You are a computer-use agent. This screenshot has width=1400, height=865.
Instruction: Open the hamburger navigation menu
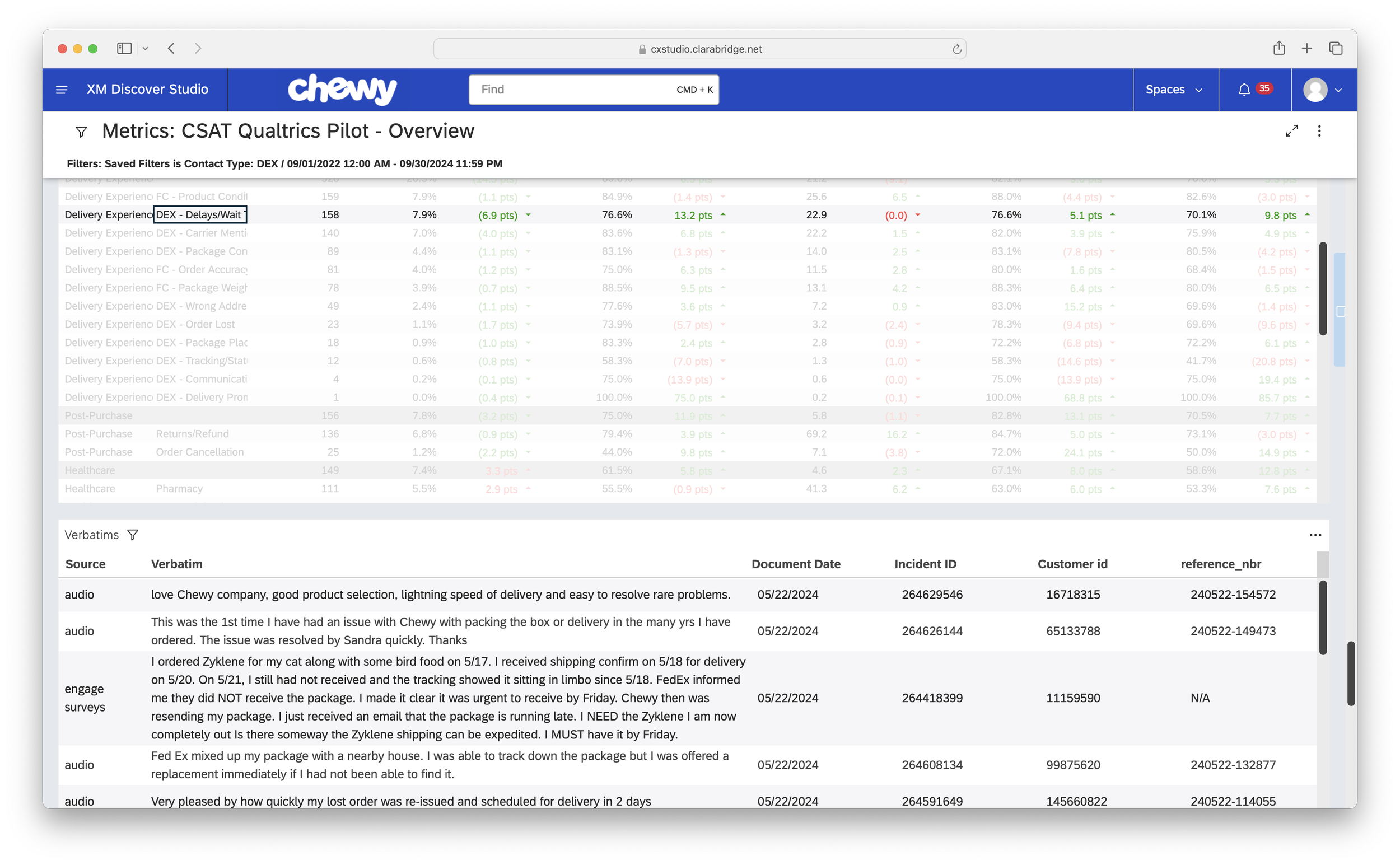click(x=61, y=90)
